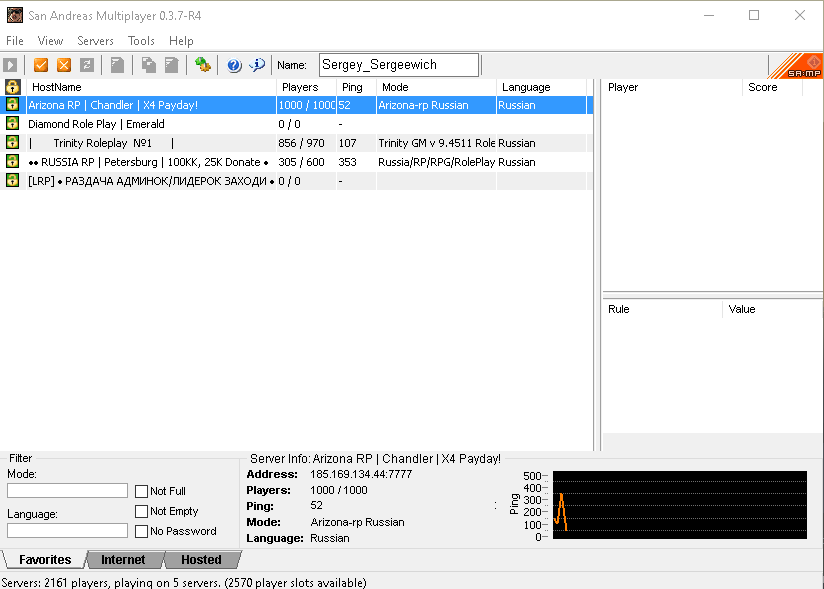Sort by the Language column header
The height and width of the screenshot is (589, 824).
click(542, 87)
